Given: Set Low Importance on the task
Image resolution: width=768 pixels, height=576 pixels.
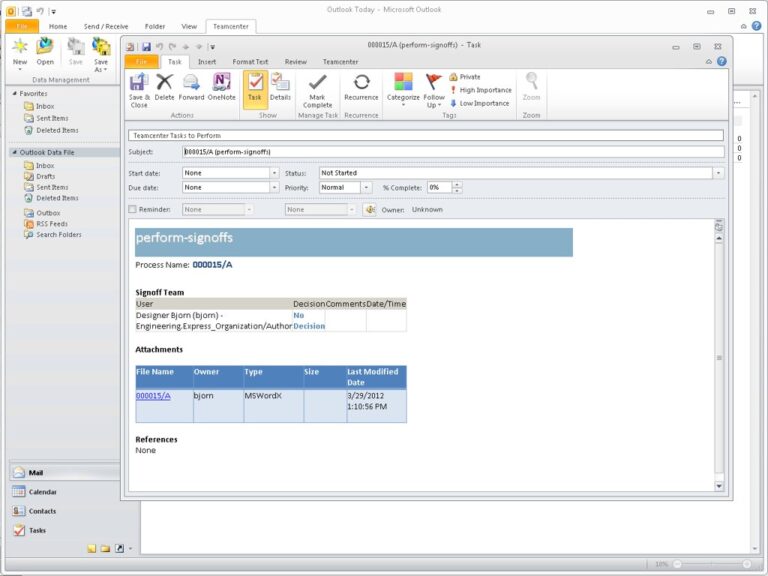Looking at the screenshot, I should point(480,103).
